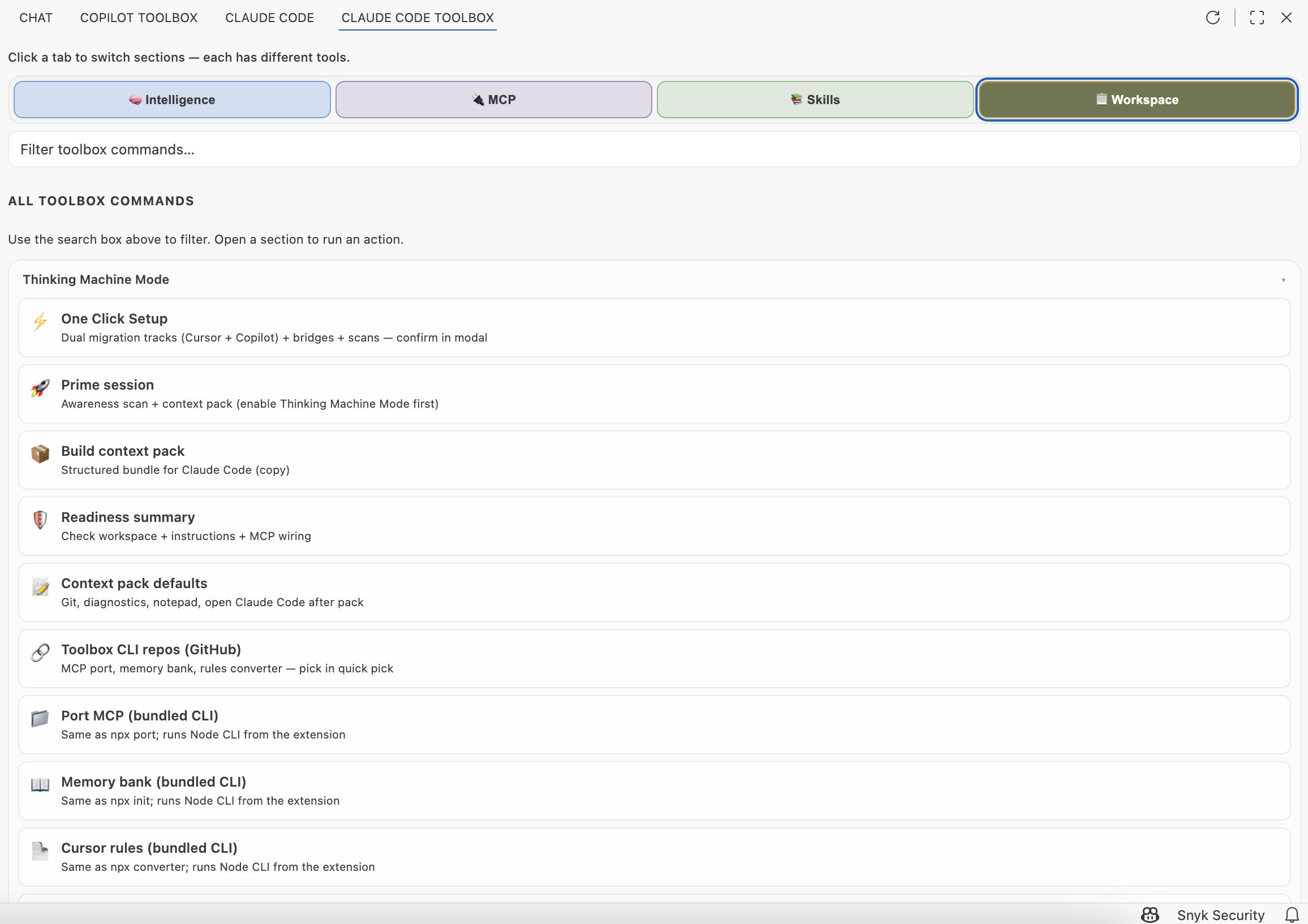Click the Copilot icon in the status bar
1308x924 pixels.
coord(1150,915)
